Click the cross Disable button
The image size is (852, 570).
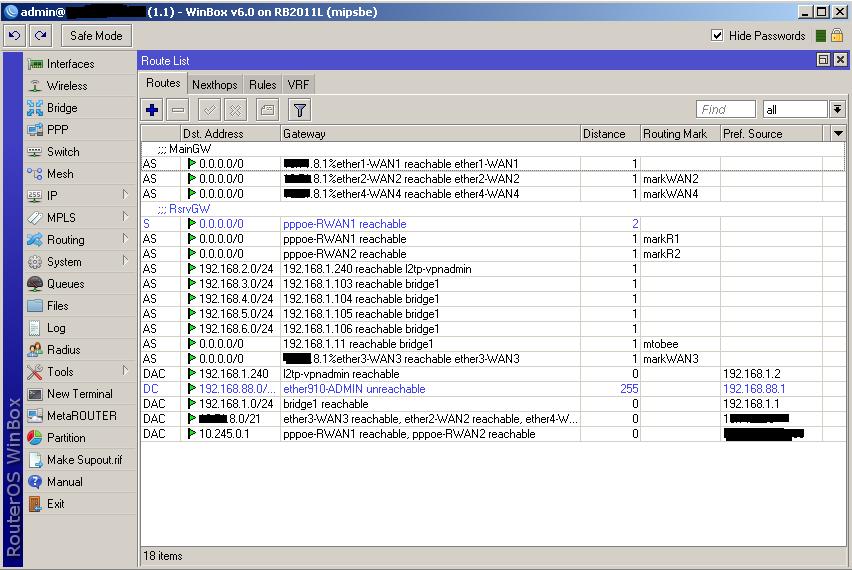[x=235, y=110]
